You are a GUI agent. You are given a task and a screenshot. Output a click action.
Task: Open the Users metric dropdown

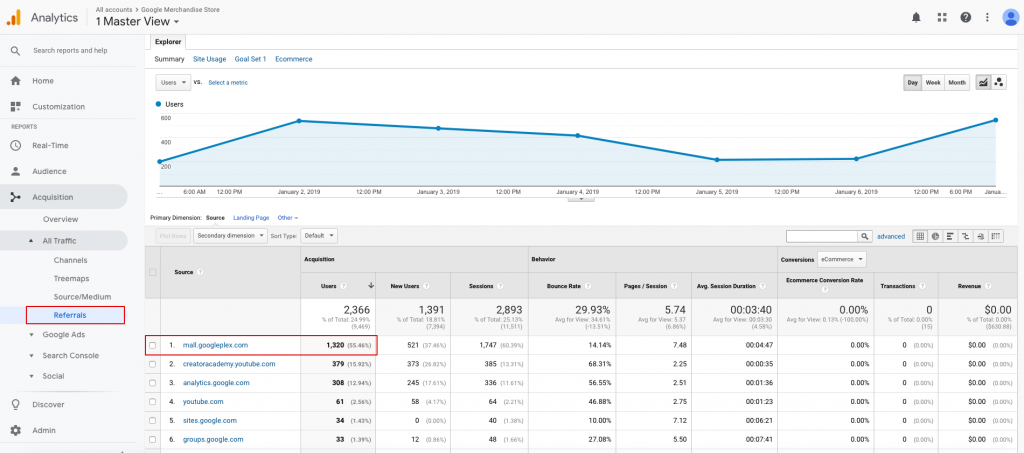[x=172, y=83]
